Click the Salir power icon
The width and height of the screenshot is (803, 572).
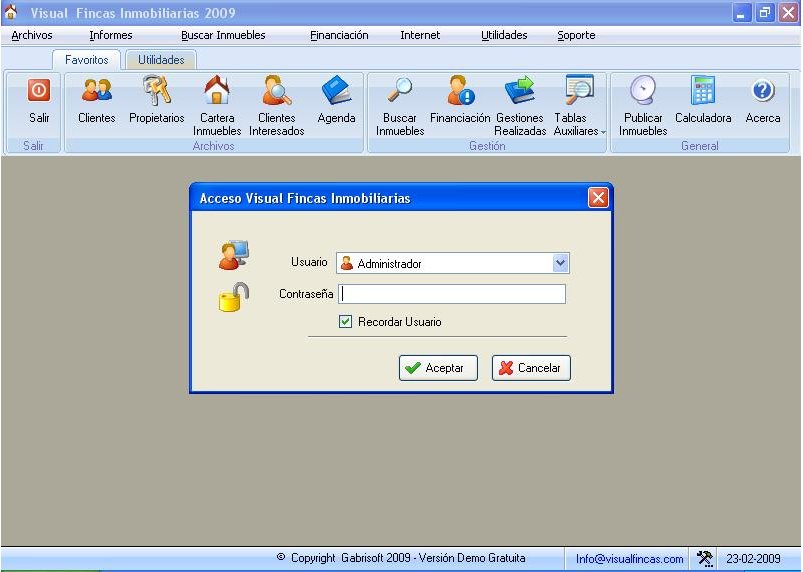click(39, 91)
